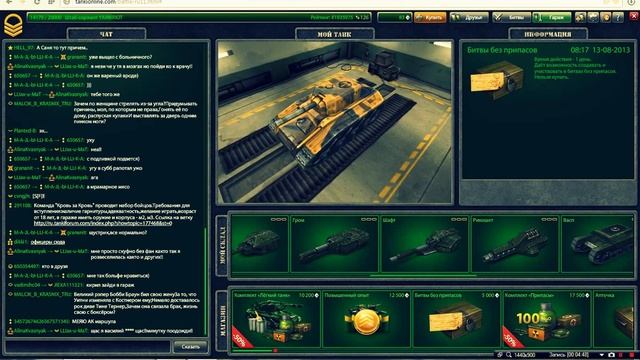The height and width of the screenshot is (360, 640).
Task: Click the 12 500 price on experience item
Action: [x=396, y=295]
